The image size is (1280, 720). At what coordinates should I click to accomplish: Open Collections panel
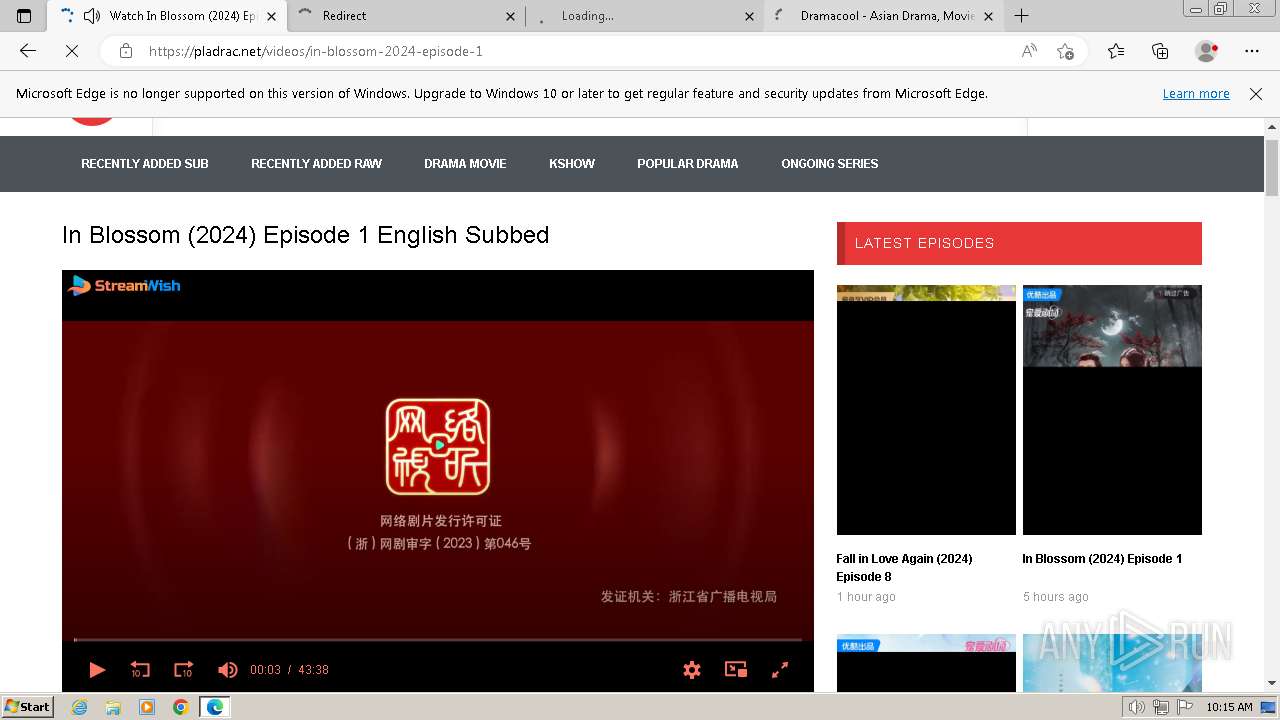[1160, 51]
